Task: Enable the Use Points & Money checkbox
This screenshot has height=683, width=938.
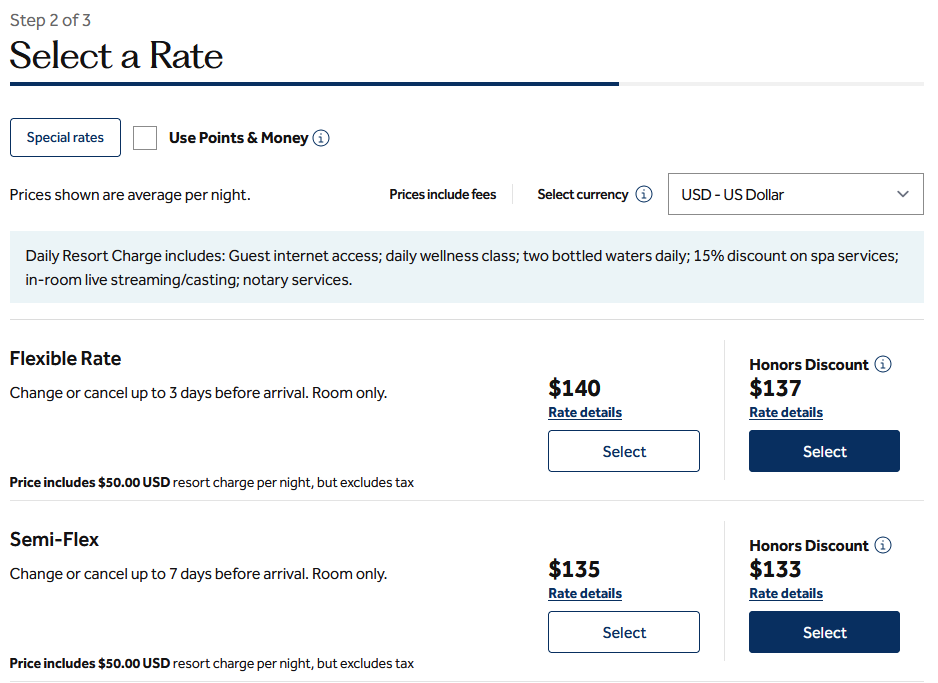Action: tap(145, 138)
